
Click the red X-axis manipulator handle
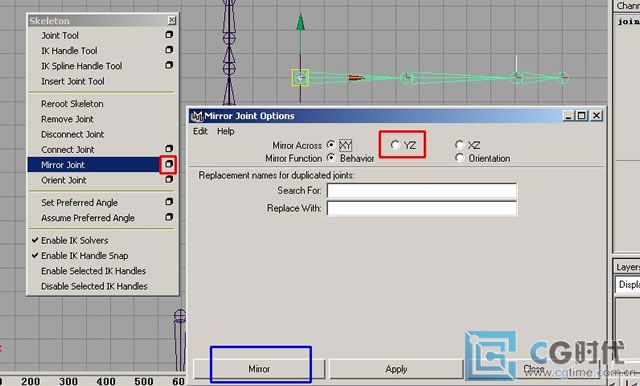(x=356, y=77)
